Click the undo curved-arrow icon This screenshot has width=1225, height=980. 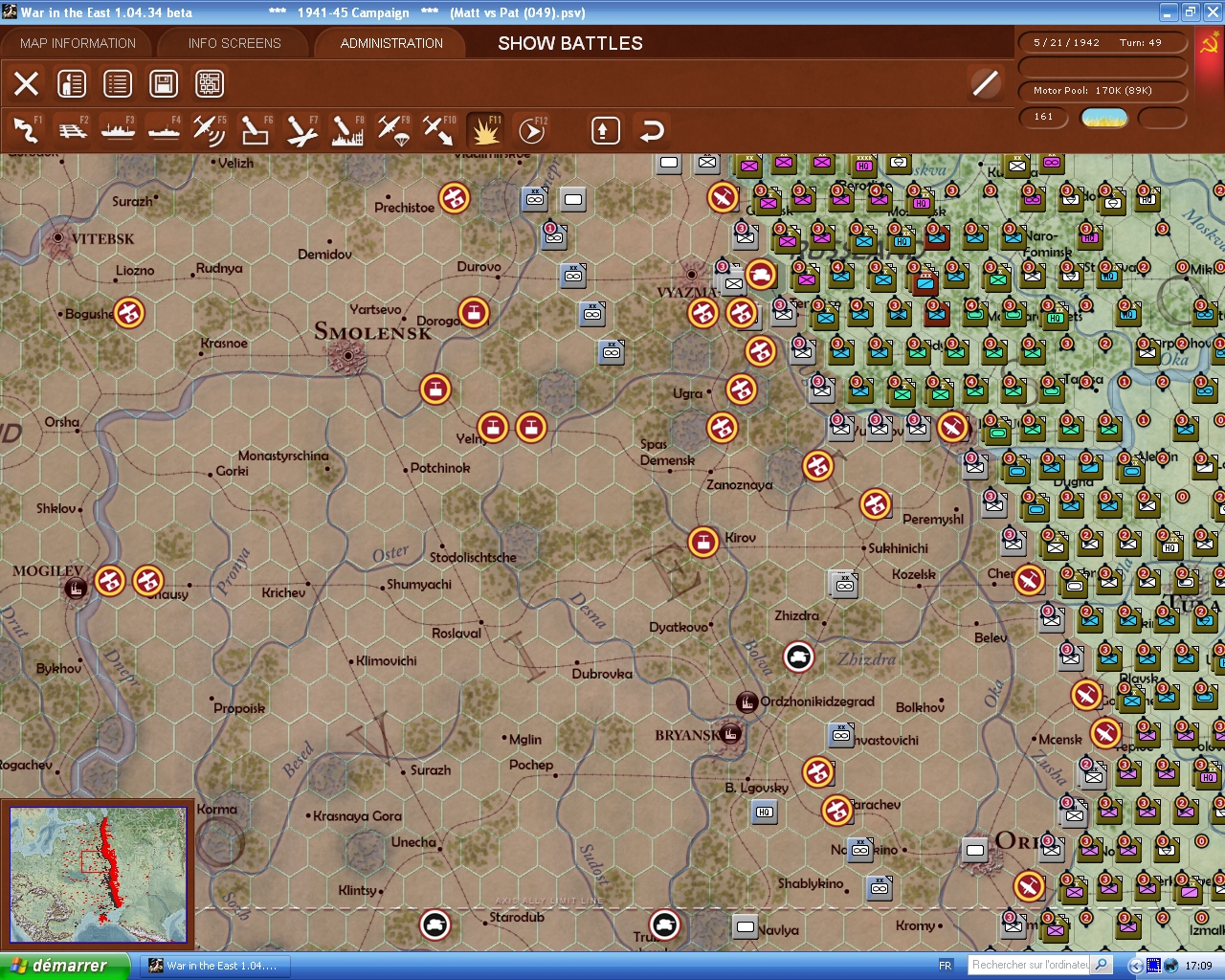click(652, 130)
